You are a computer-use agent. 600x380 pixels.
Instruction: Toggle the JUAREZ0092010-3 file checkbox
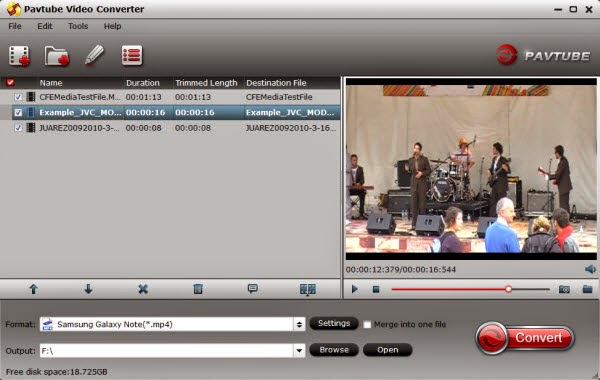pyautogui.click(x=18, y=128)
